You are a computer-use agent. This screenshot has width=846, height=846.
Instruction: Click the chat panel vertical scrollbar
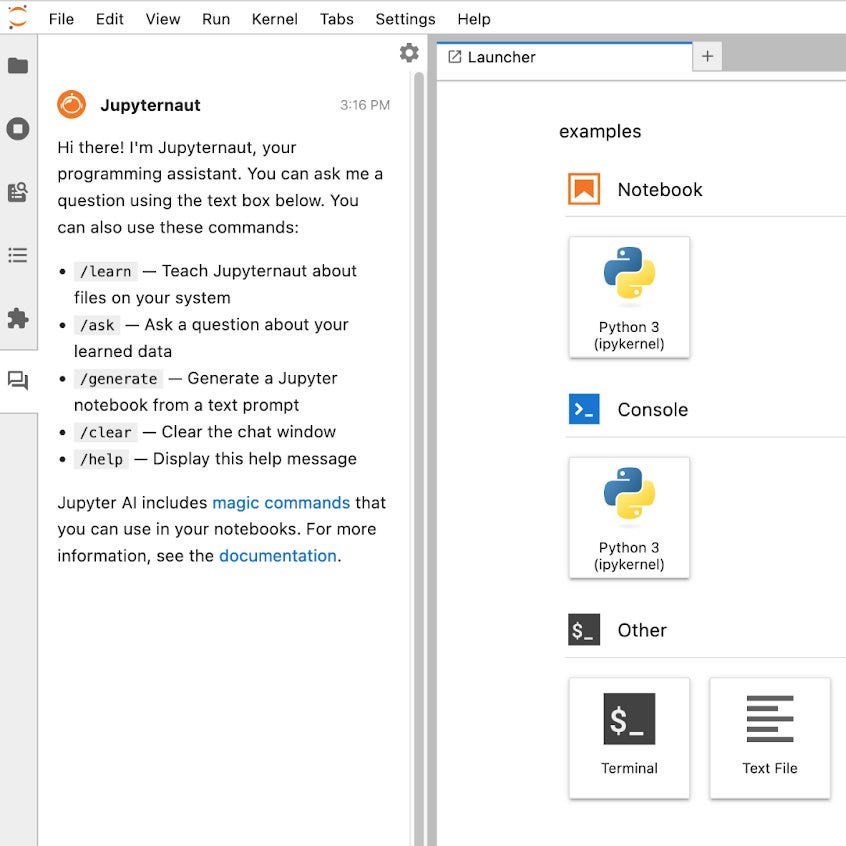pyautogui.click(x=419, y=459)
